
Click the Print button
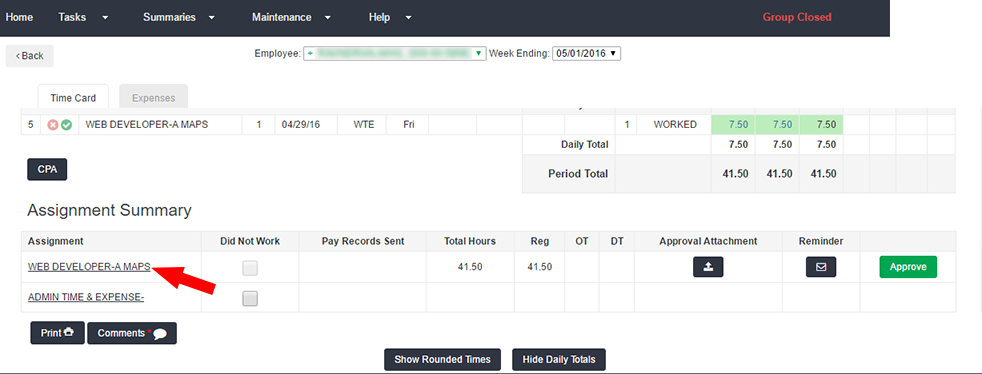click(58, 333)
